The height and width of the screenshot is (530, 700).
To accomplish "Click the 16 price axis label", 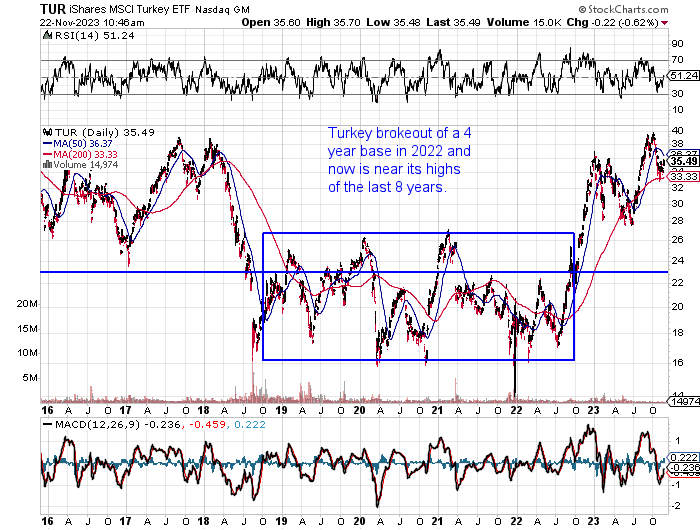I will 677,363.
